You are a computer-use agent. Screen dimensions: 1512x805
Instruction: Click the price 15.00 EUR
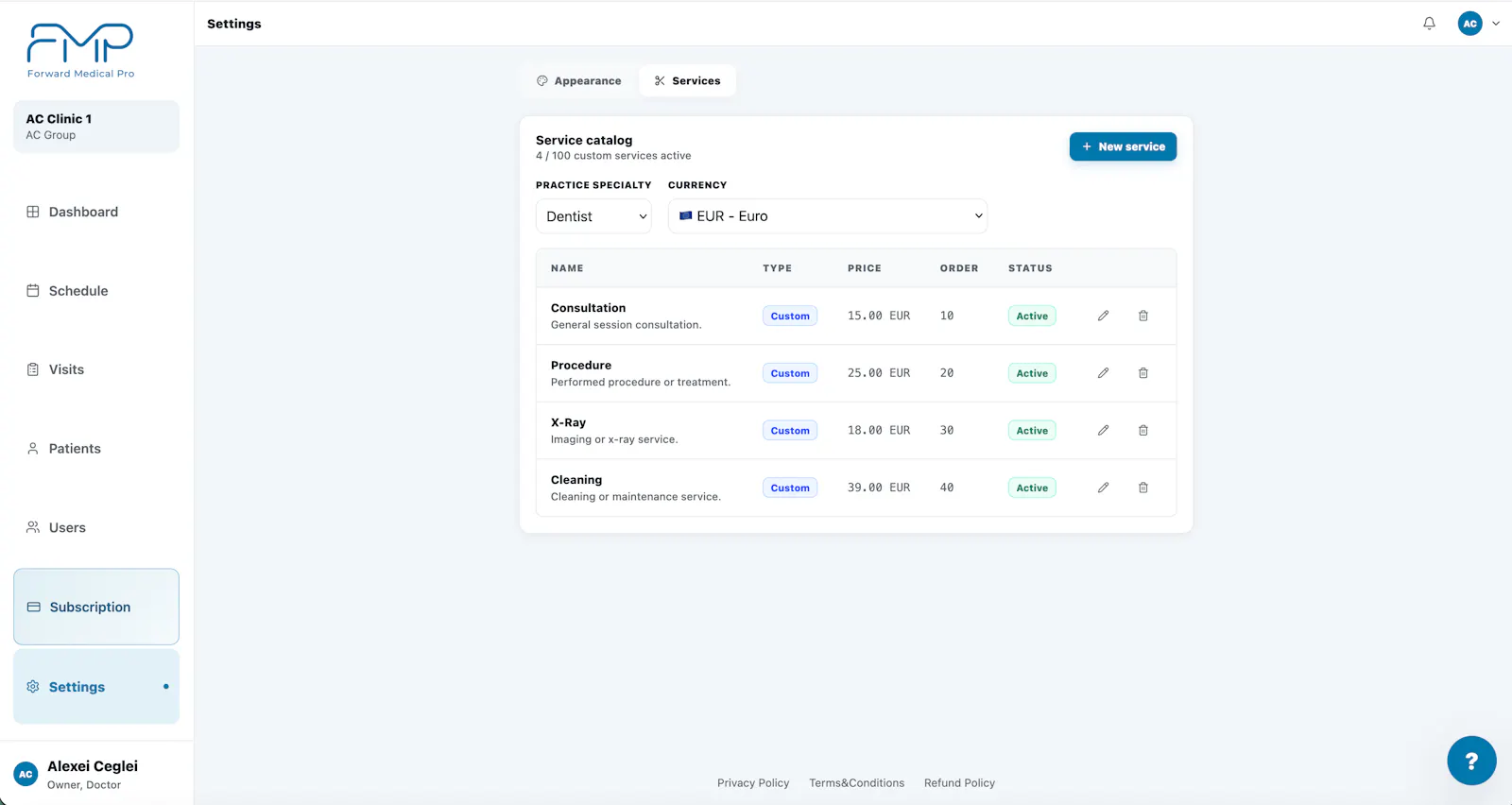pos(879,316)
